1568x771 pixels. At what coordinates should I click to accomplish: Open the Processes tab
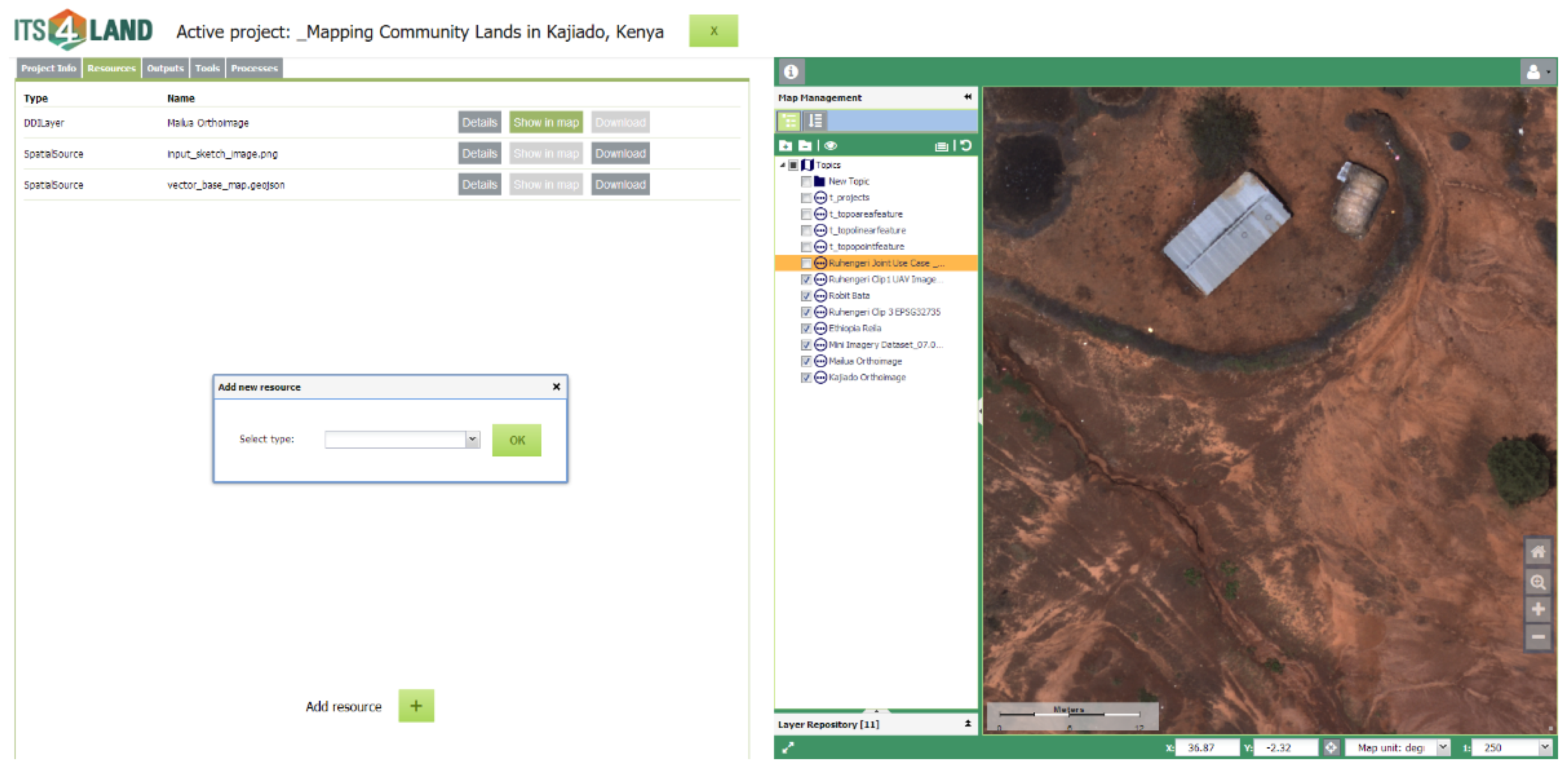254,68
